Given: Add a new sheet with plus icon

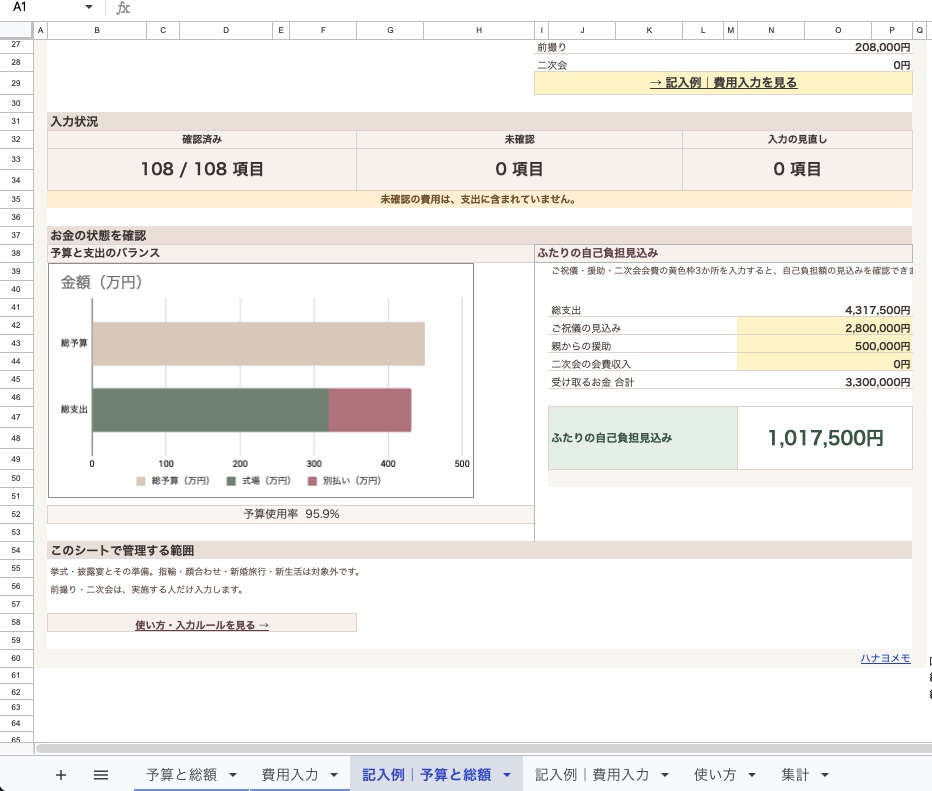Looking at the screenshot, I should click(x=61, y=774).
